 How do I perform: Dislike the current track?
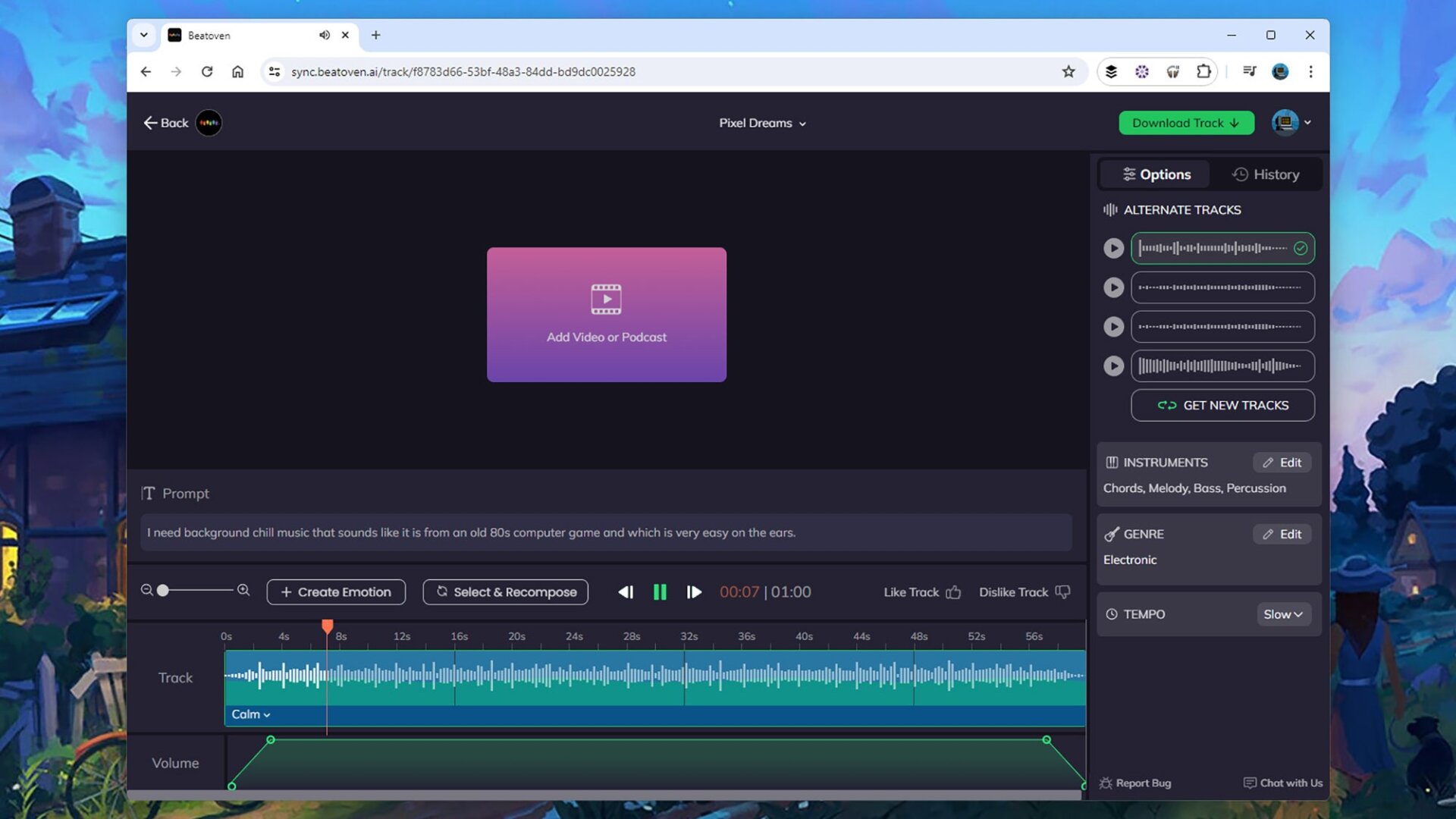(x=1023, y=592)
